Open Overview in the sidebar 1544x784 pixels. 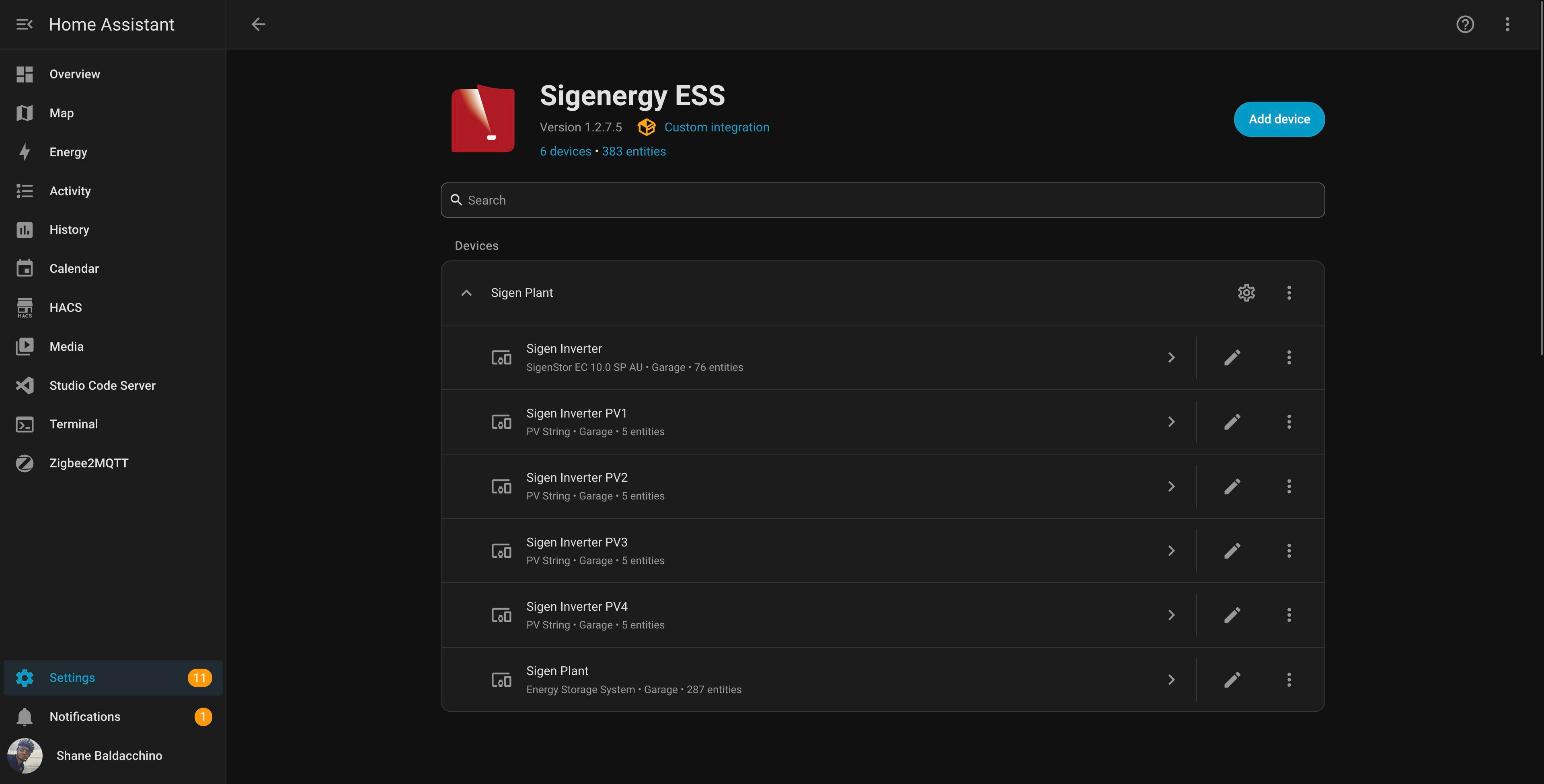(x=113, y=74)
